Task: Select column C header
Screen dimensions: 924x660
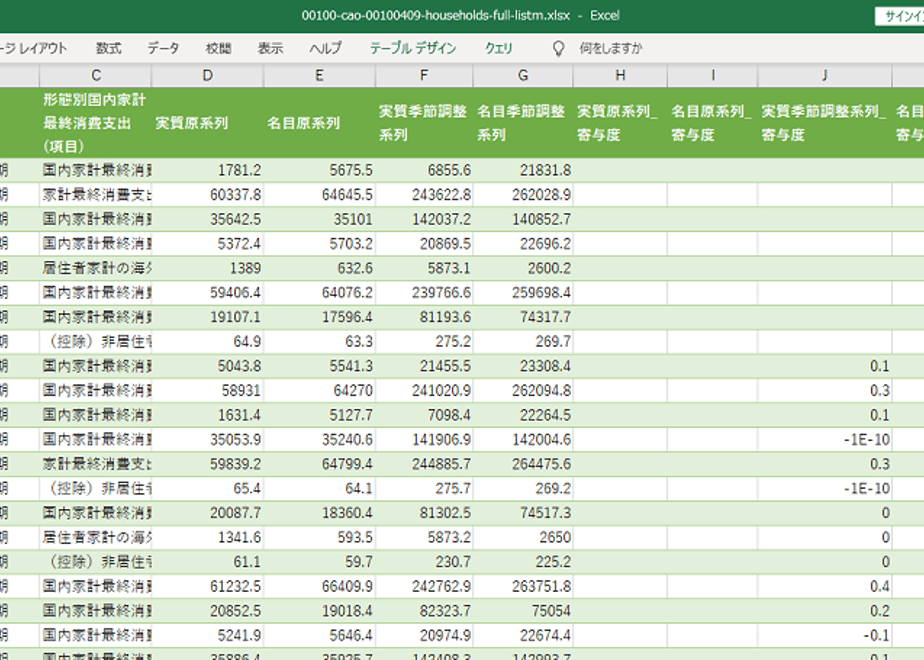Action: 95,75
